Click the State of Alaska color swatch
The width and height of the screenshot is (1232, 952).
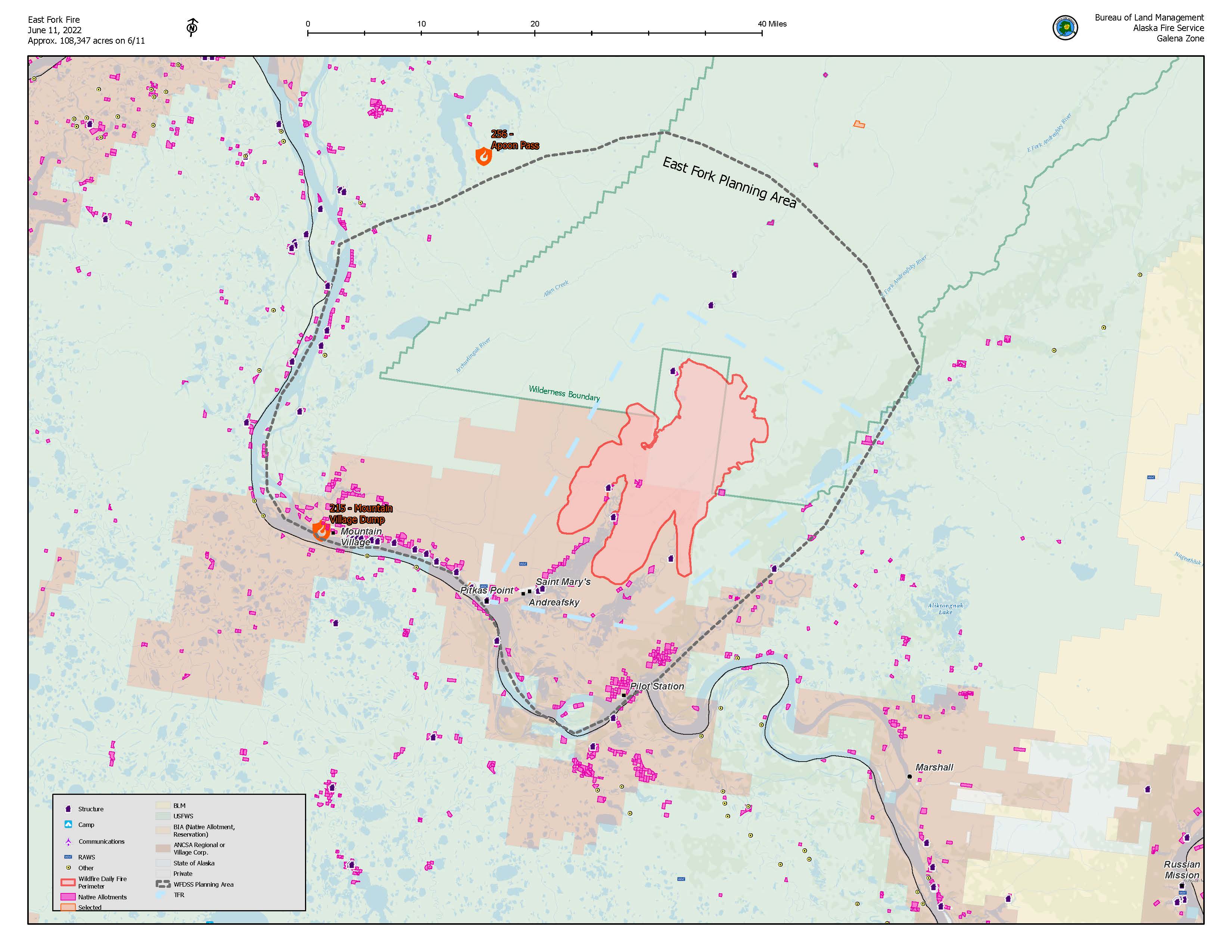163,863
